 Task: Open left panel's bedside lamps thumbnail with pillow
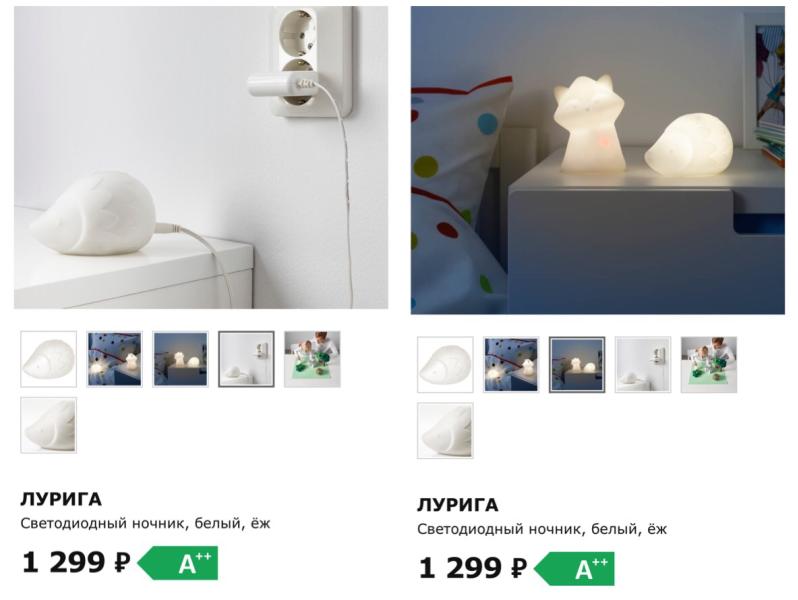115,359
